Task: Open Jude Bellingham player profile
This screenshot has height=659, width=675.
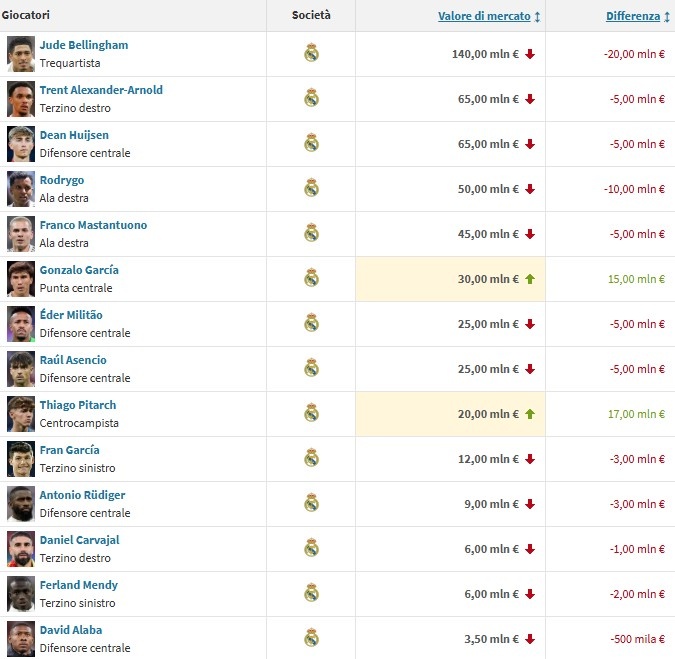Action: click(x=84, y=45)
